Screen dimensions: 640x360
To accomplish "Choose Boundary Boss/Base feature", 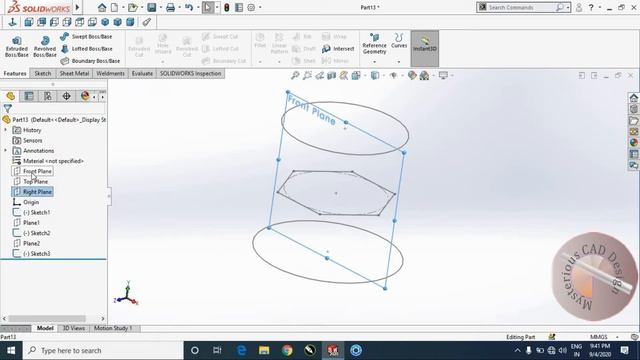I will pos(90,61).
